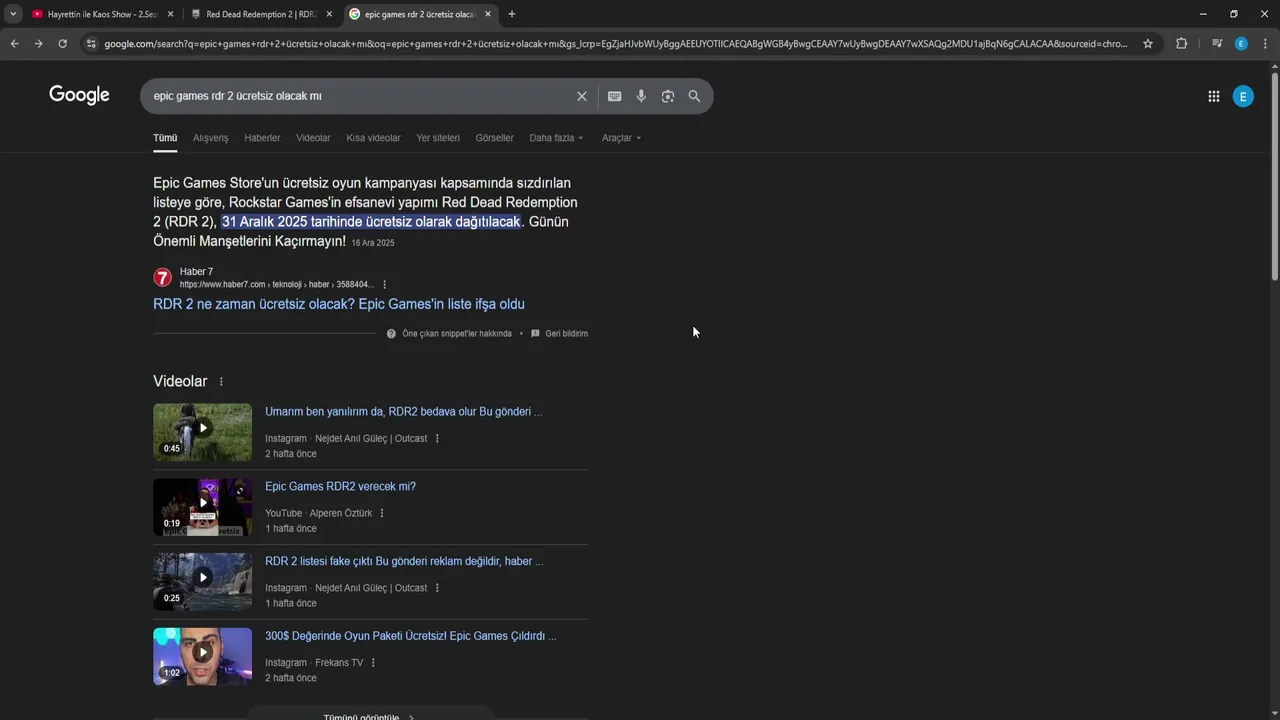Open options for Frekans TV video
The height and width of the screenshot is (720, 1280).
coord(373,663)
